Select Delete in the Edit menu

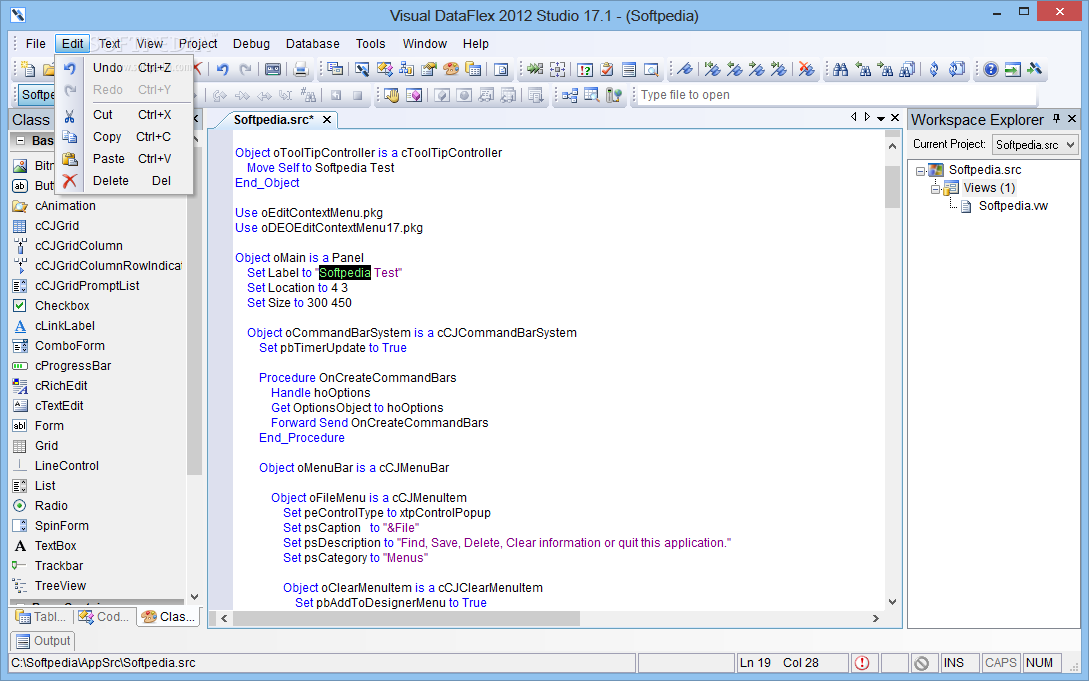(x=124, y=180)
